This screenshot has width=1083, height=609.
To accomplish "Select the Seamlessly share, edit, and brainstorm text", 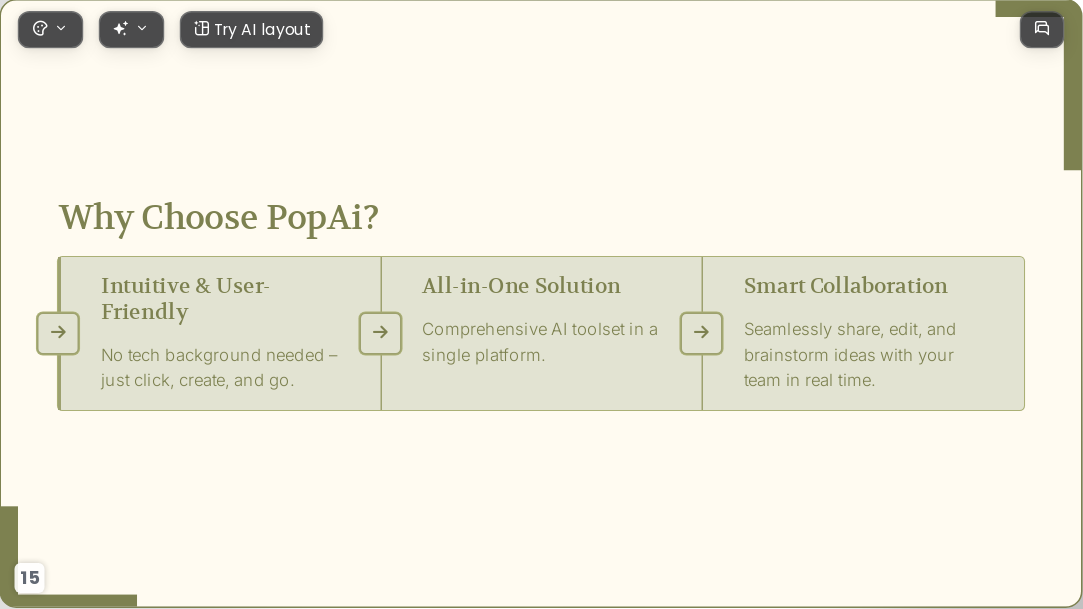I will pos(850,355).
